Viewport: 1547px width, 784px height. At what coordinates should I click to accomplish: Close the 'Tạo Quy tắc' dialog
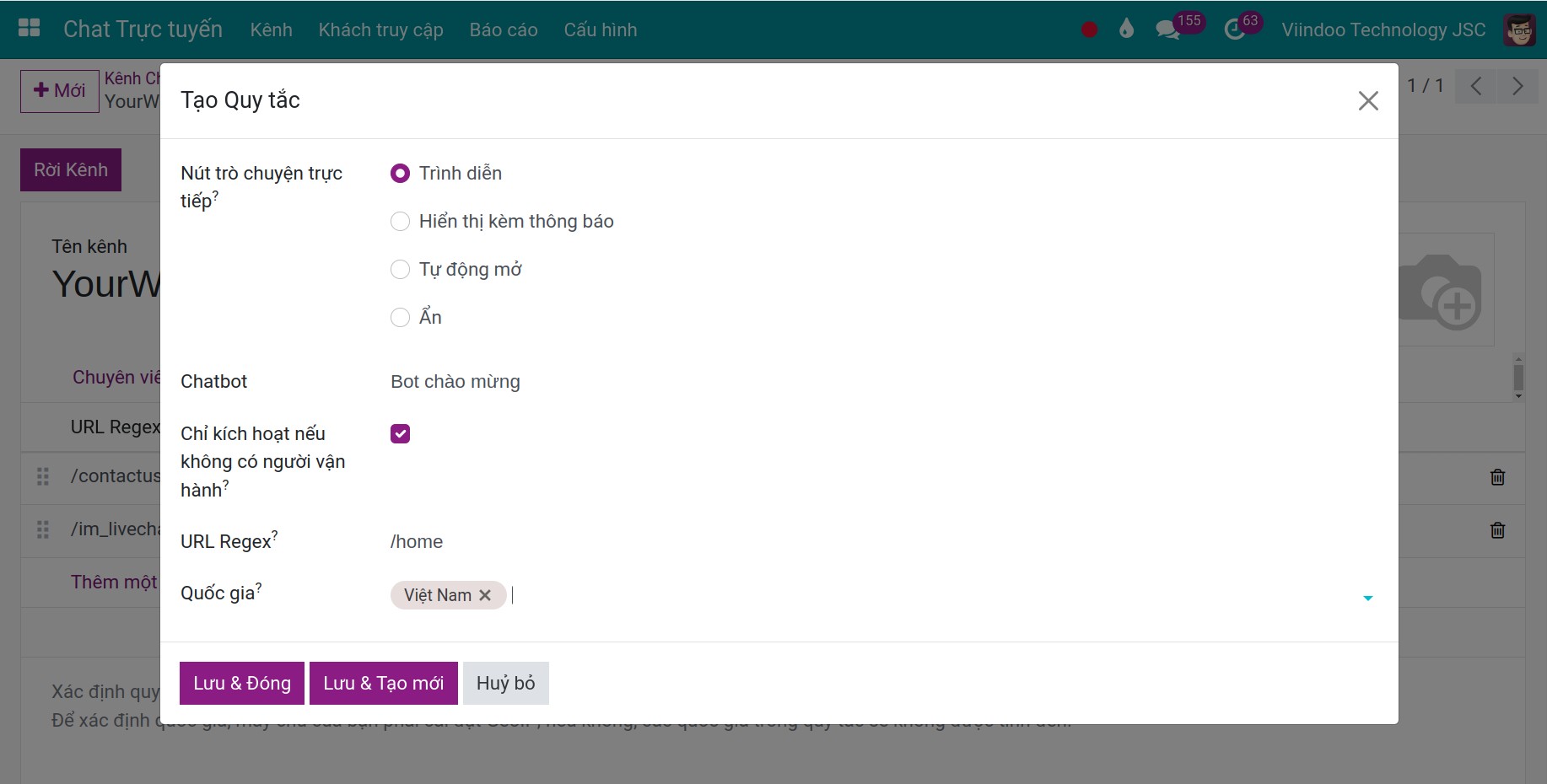click(x=1367, y=101)
